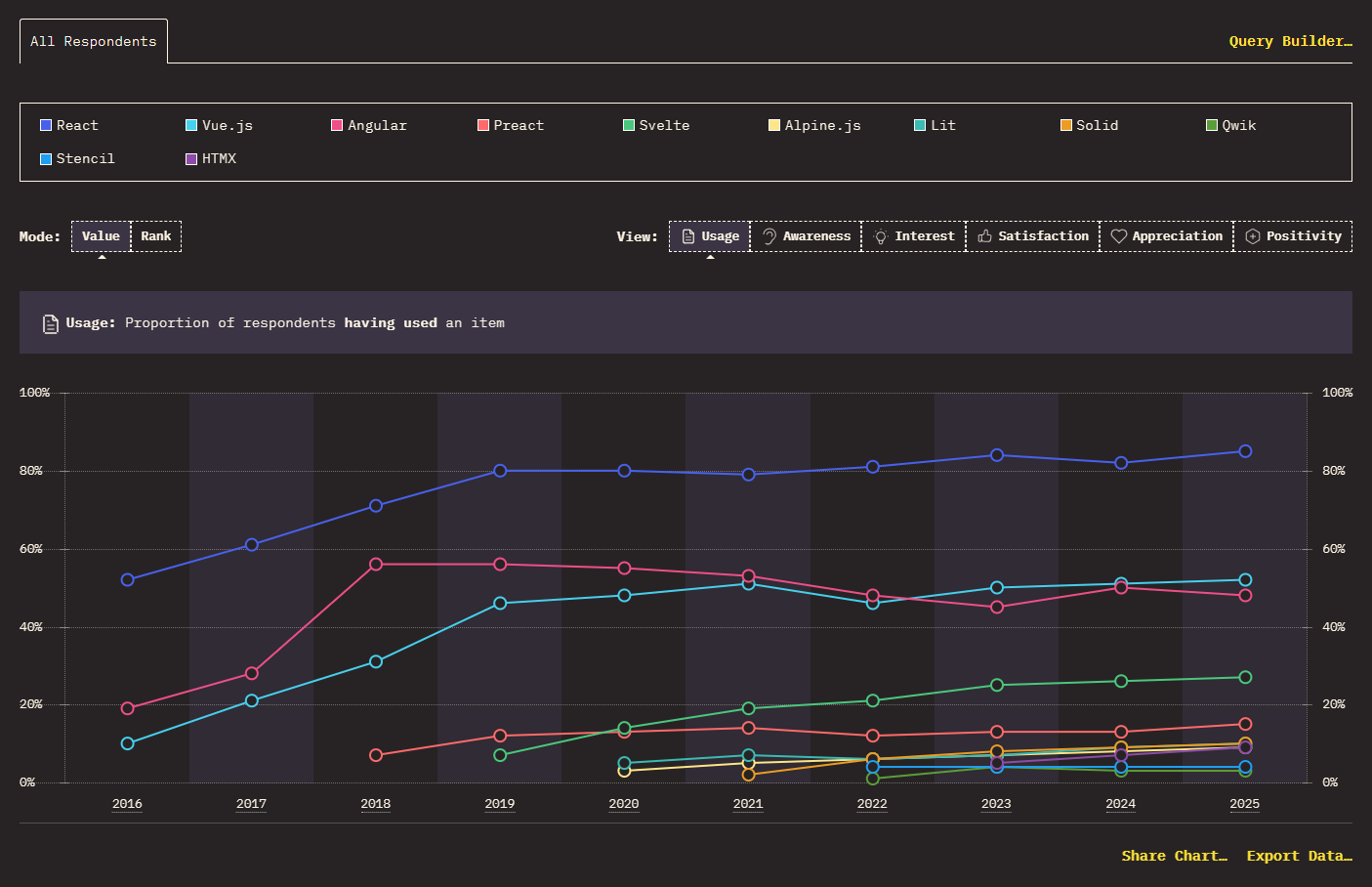
Task: Select the Usage view document icon
Action: pyautogui.click(x=688, y=236)
